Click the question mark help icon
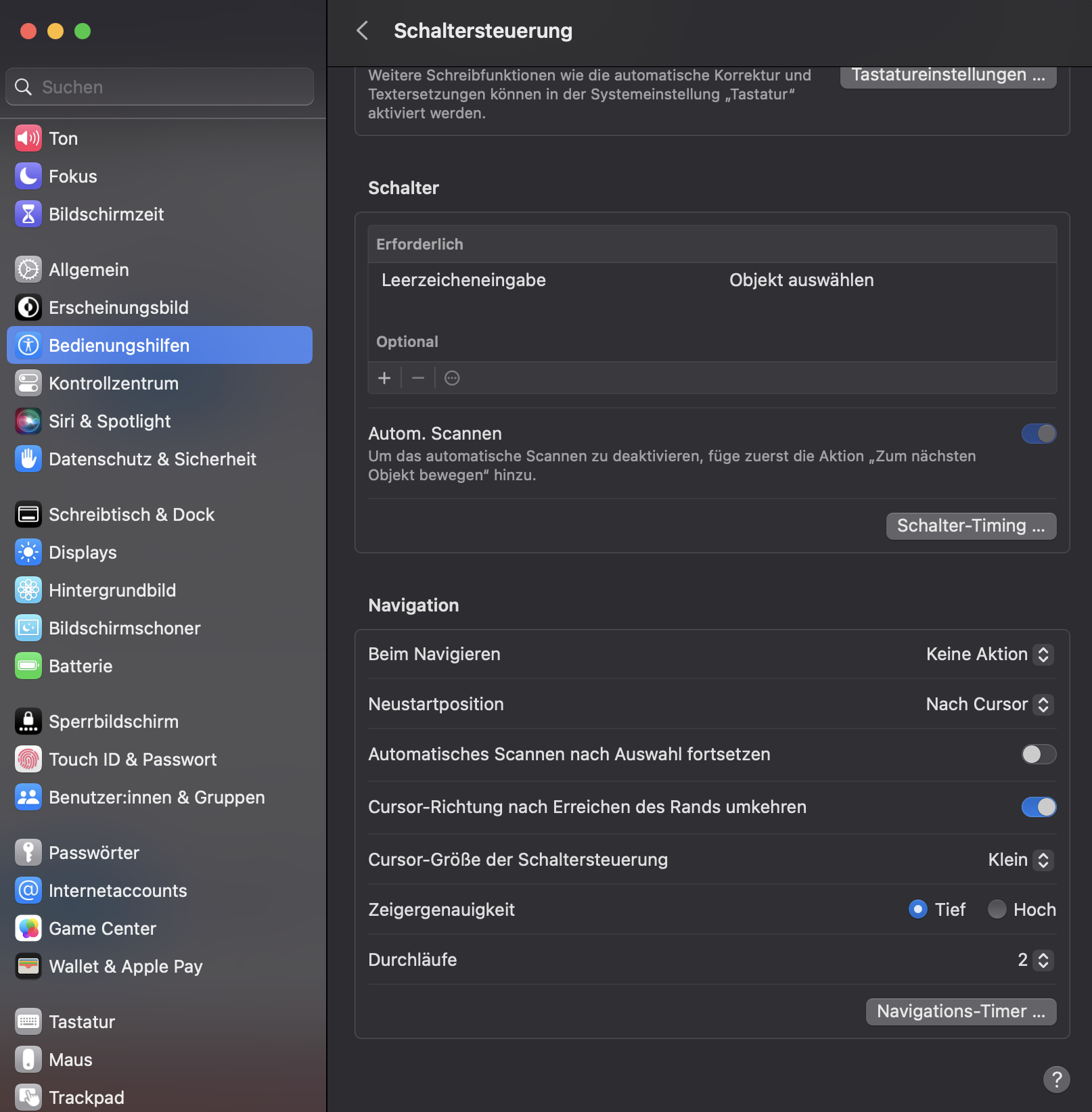The width and height of the screenshot is (1092, 1112). 1056,1079
